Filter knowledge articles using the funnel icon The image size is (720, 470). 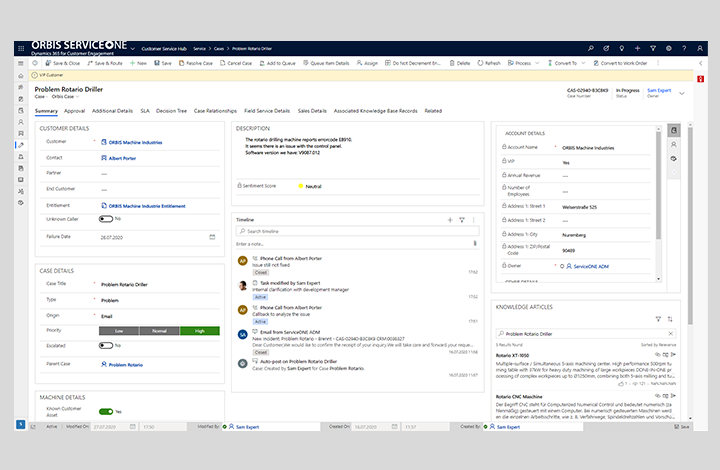point(658,319)
